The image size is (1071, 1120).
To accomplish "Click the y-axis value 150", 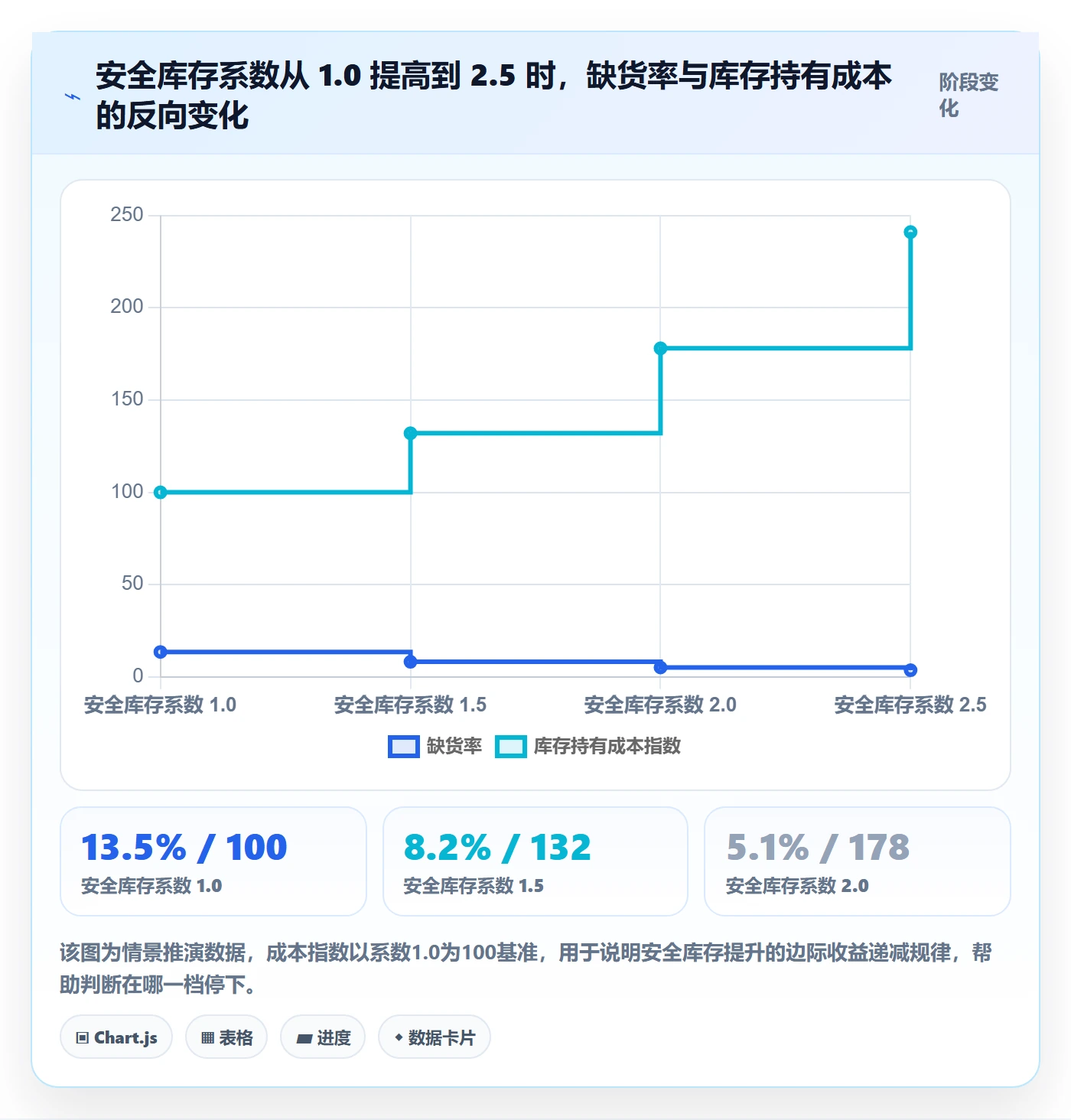I will point(127,399).
